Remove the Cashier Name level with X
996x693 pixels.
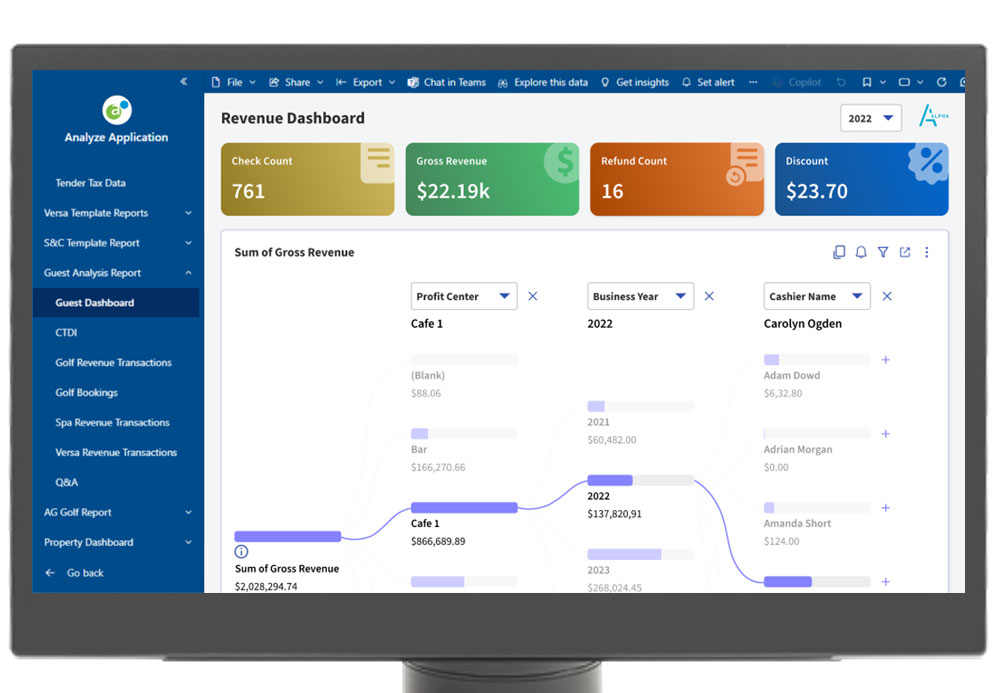pos(887,296)
